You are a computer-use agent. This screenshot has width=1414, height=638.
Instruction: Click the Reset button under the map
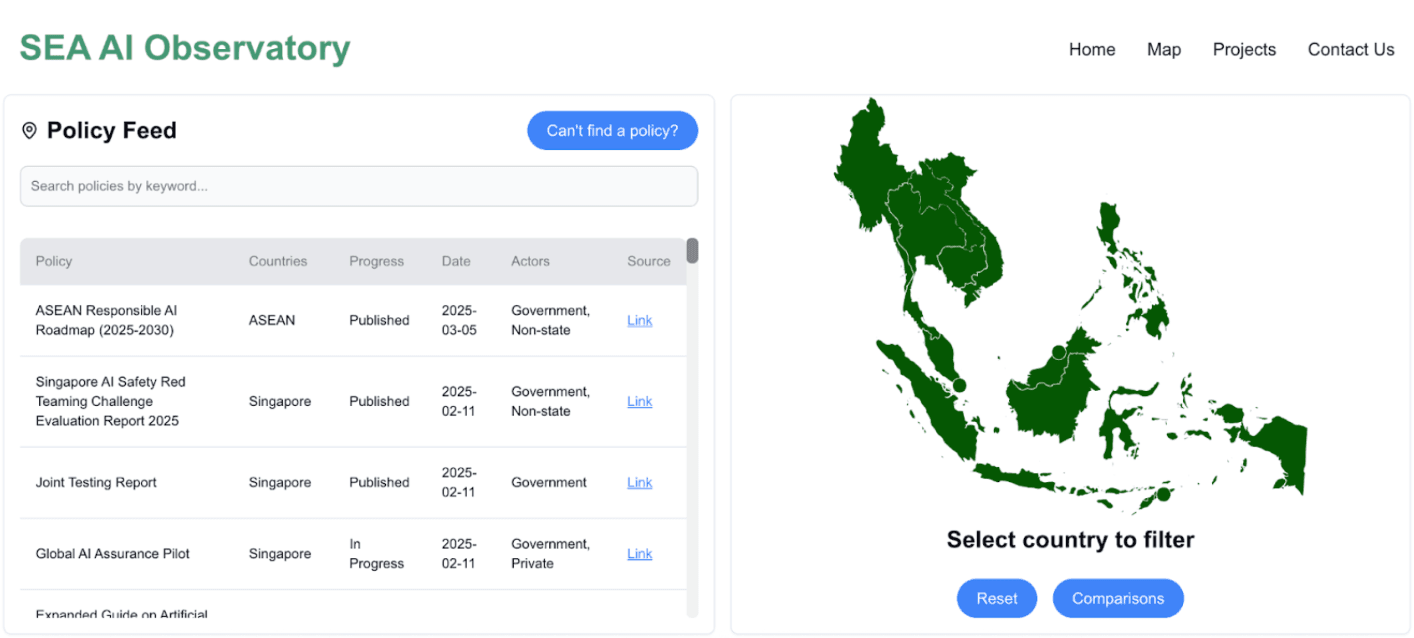click(x=996, y=598)
